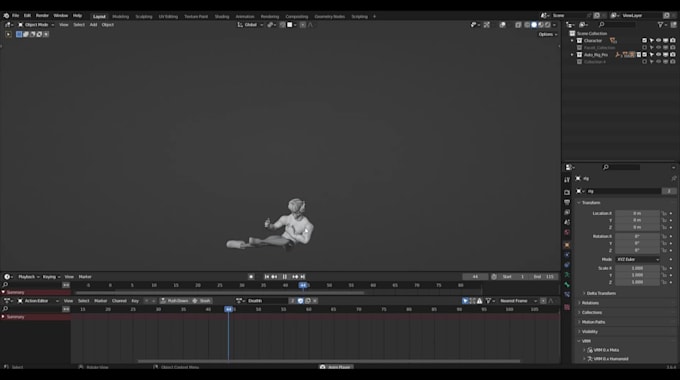This screenshot has height=380, width=680.
Task: Switch to the Sculpting workspace tab
Action: click(x=144, y=16)
